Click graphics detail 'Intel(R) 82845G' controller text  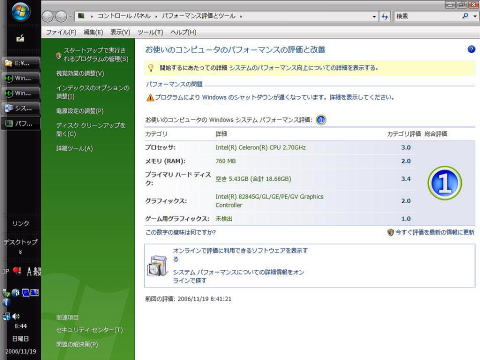coord(269,201)
